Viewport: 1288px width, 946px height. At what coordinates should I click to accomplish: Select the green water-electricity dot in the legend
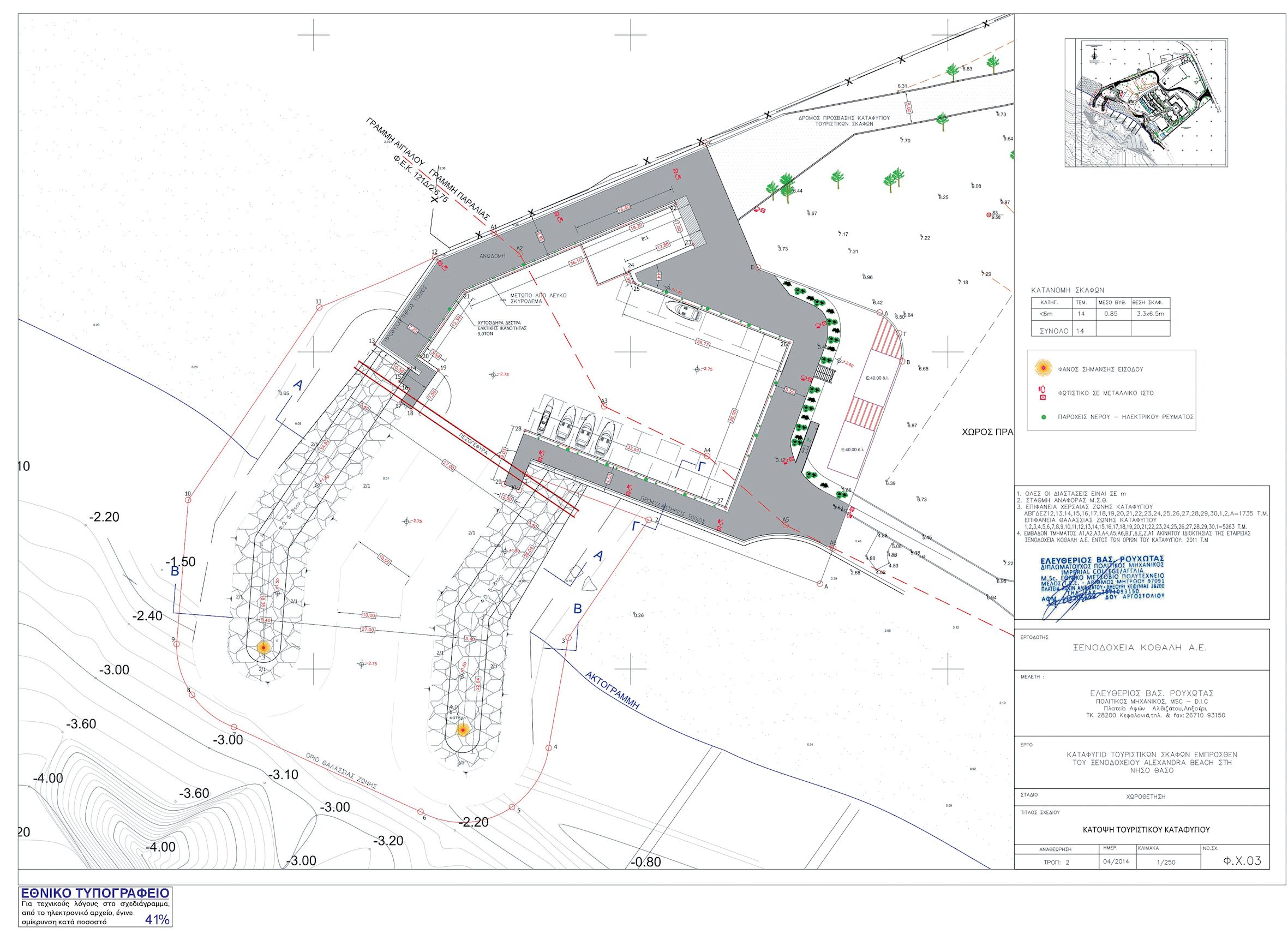1043,417
